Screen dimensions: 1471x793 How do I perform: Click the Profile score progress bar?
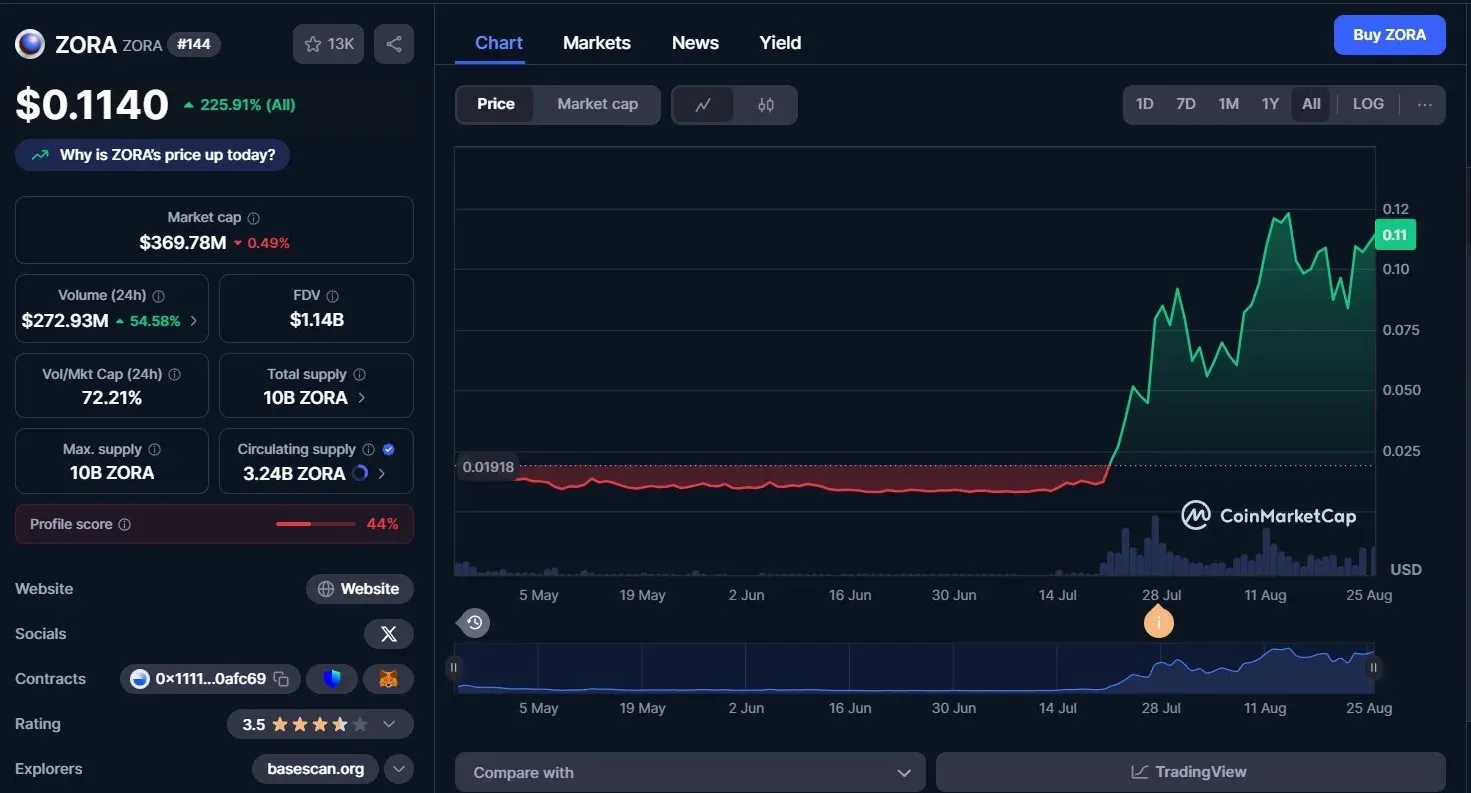pos(315,524)
